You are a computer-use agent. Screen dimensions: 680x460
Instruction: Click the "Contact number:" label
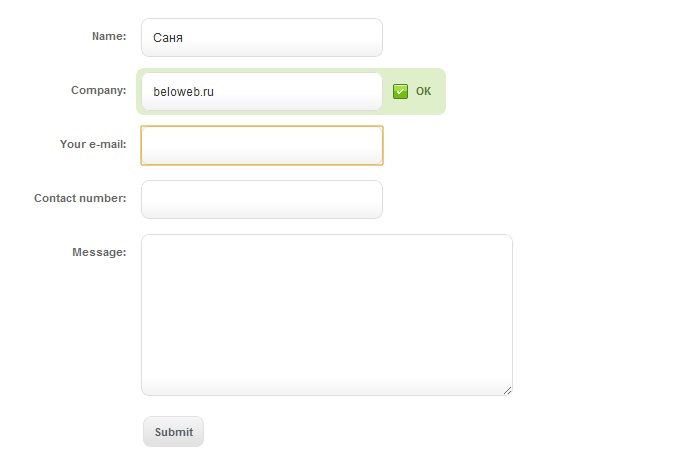click(x=80, y=198)
